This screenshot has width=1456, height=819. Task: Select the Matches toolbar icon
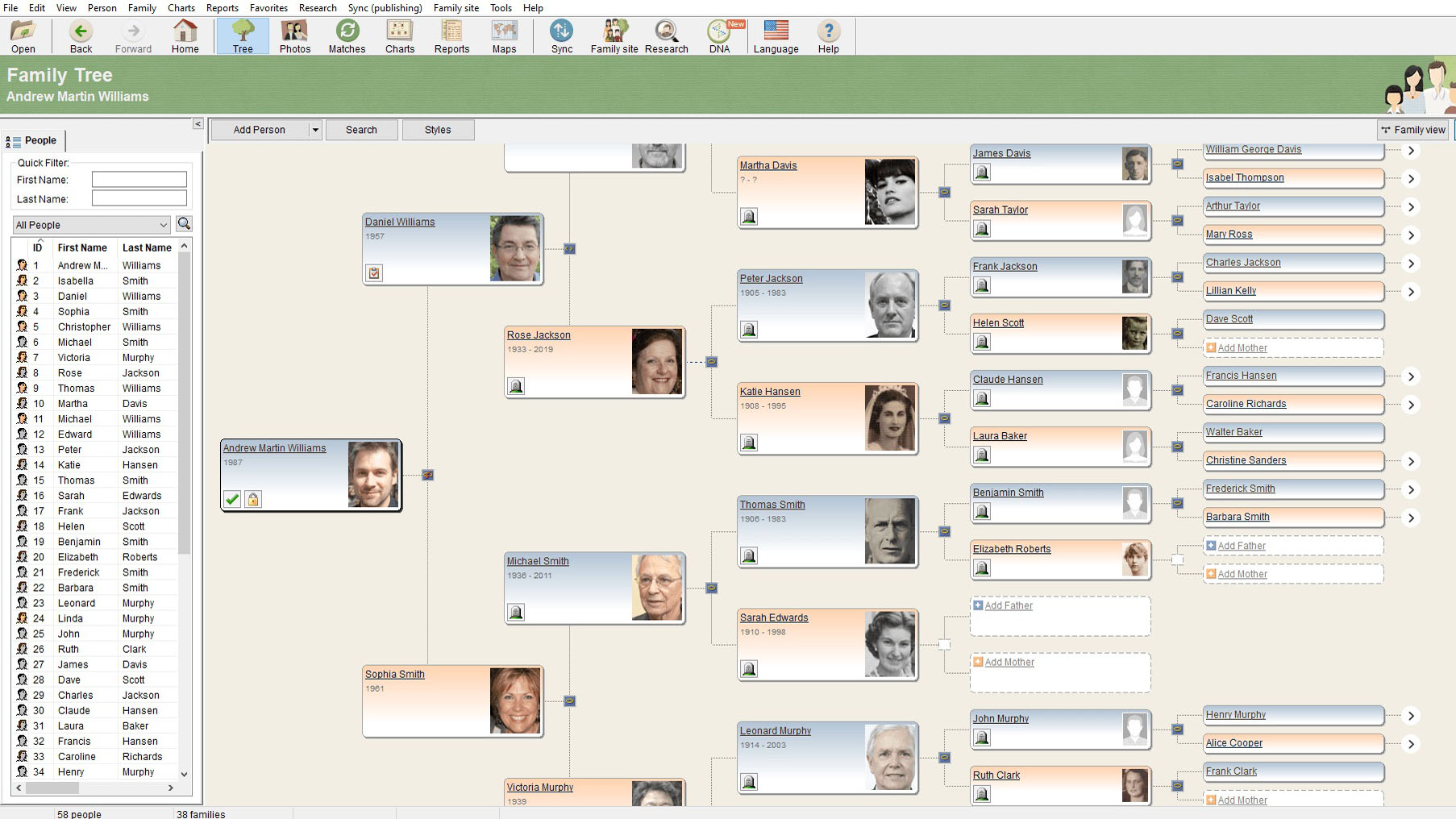point(347,35)
